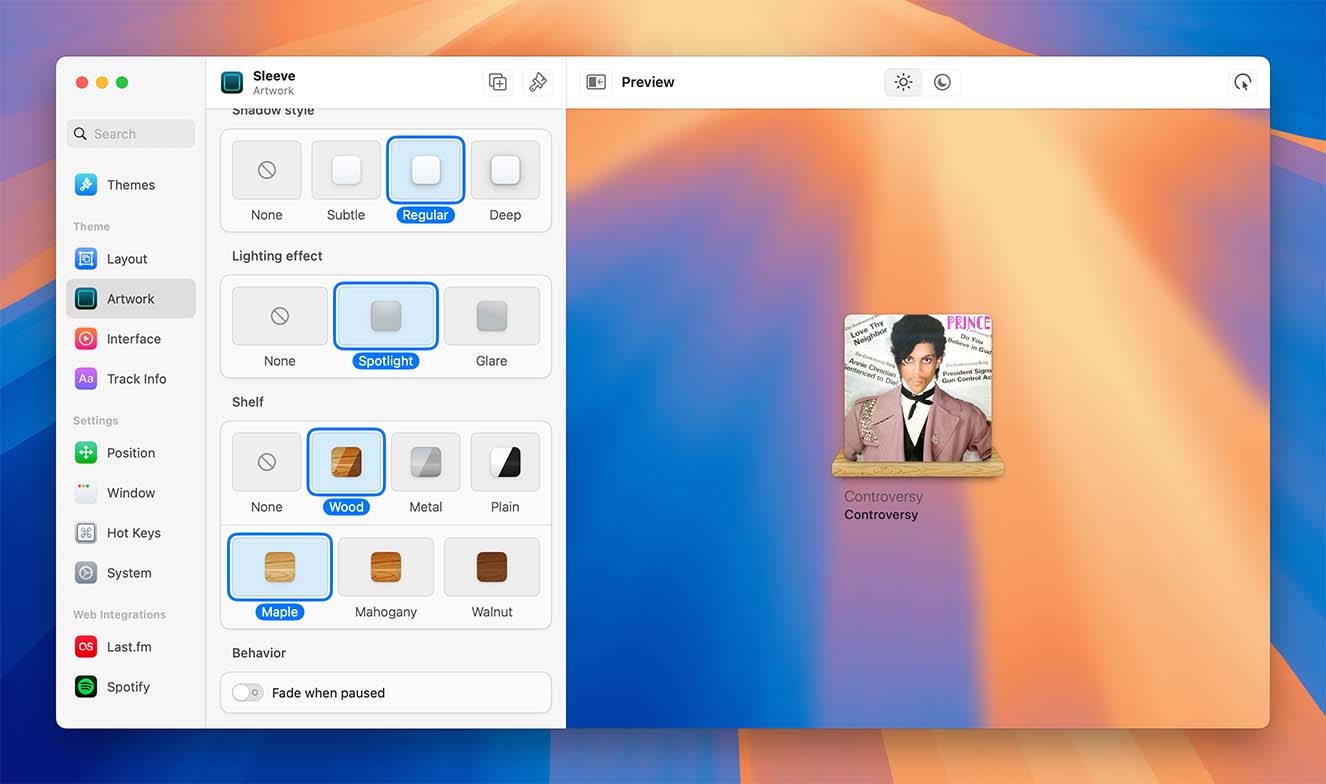Open Track Info section
The width and height of the screenshot is (1326, 784).
136,379
